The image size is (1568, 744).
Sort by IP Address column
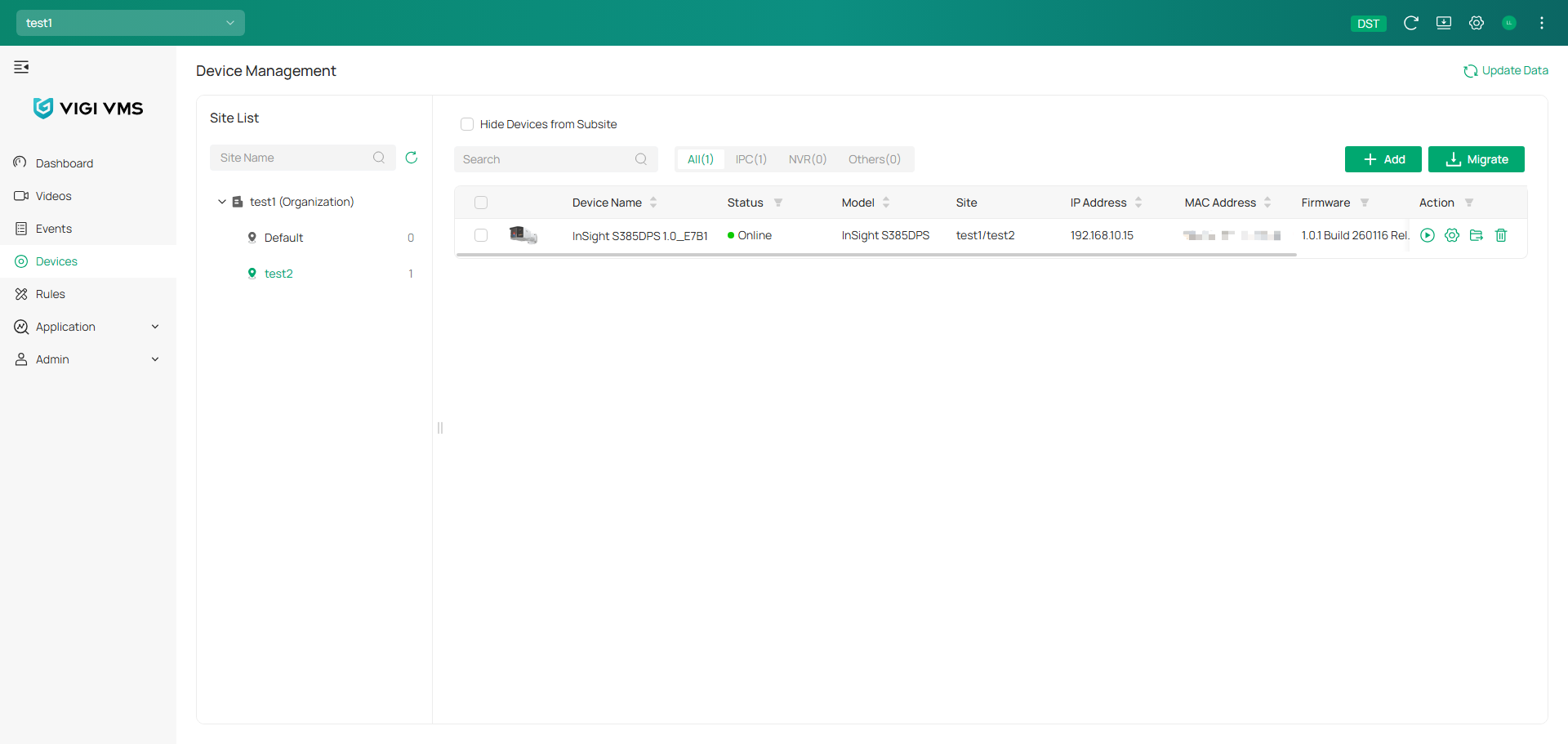pyautogui.click(x=1138, y=203)
